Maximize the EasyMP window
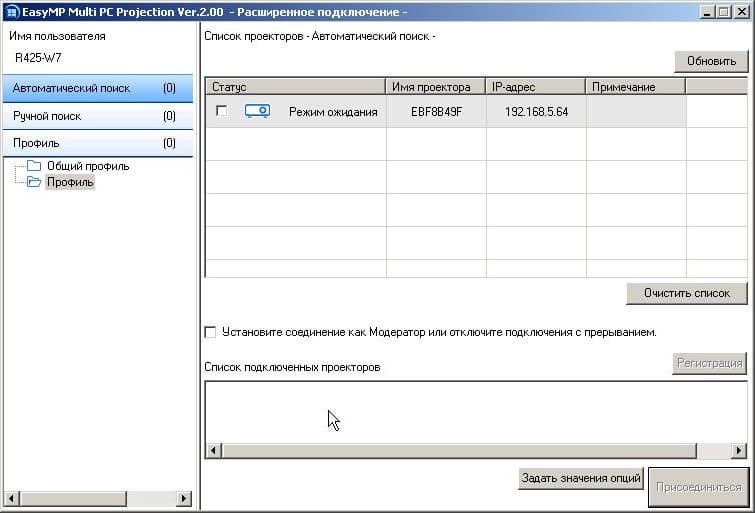The image size is (755, 513). [724, 12]
